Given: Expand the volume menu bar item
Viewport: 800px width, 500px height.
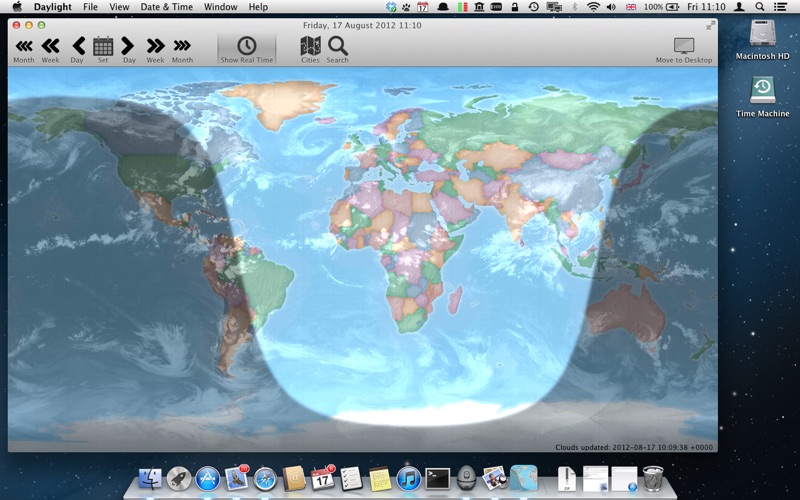Looking at the screenshot, I should coord(611,7).
